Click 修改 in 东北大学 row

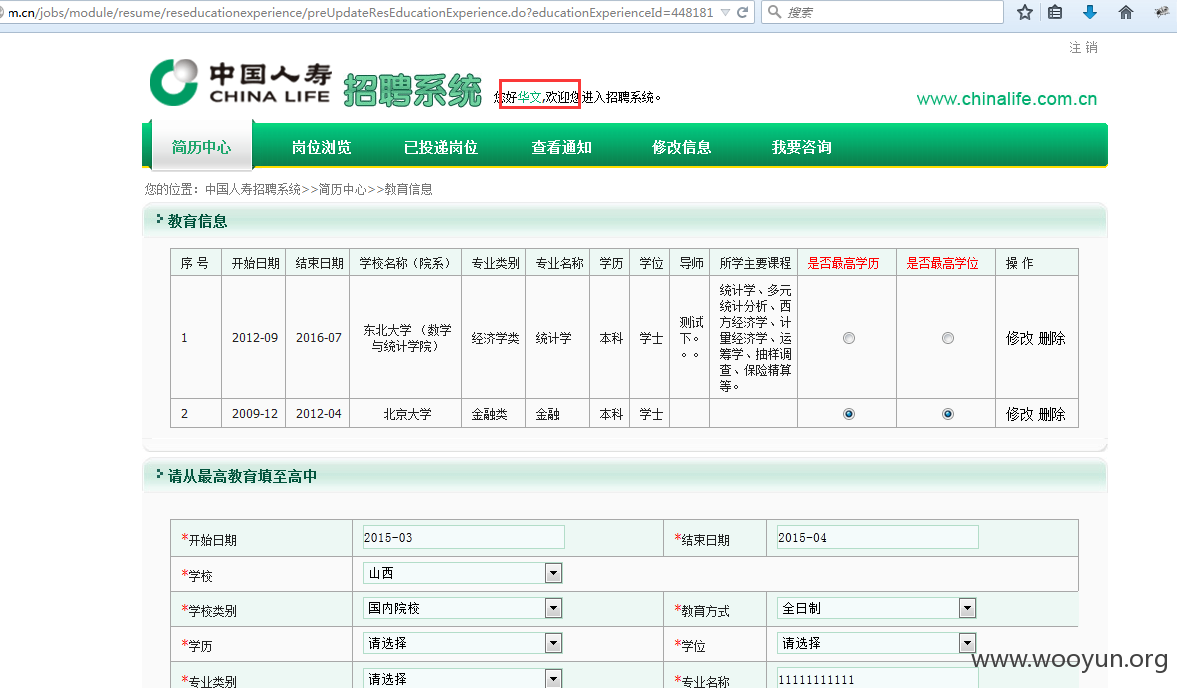point(1019,338)
